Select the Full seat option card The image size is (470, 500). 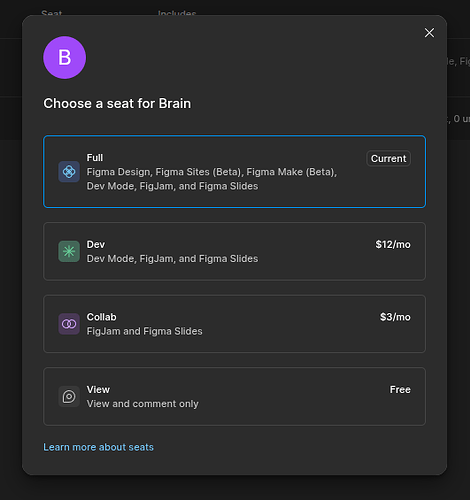click(x=234, y=172)
